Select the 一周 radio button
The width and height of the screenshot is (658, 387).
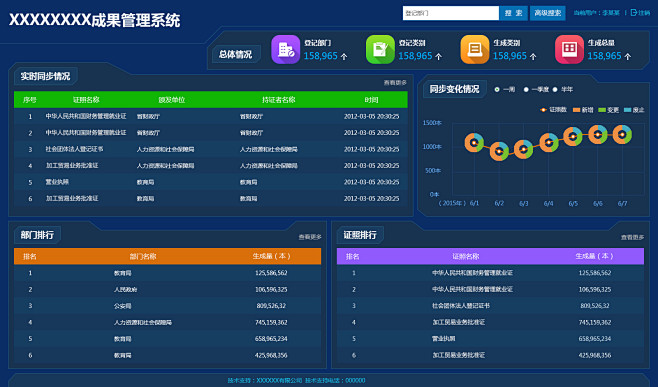tap(497, 89)
